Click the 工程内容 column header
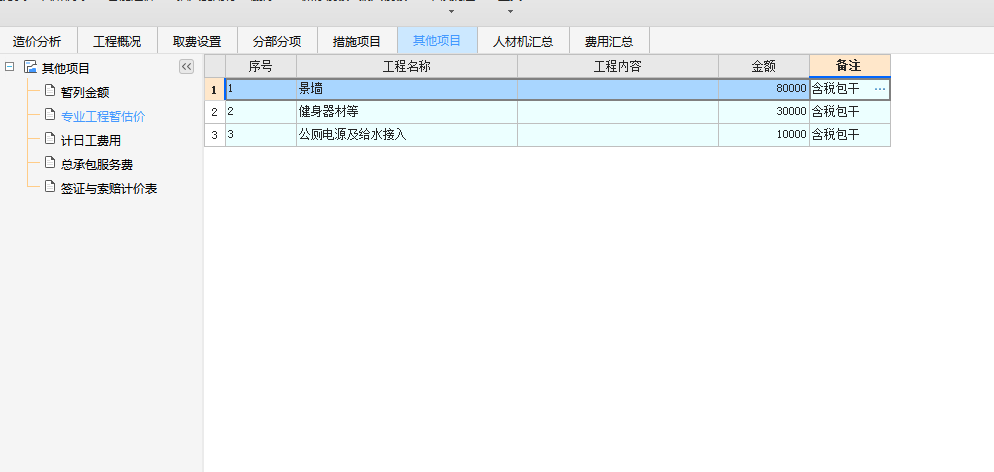The height and width of the screenshot is (472, 994). click(617, 66)
